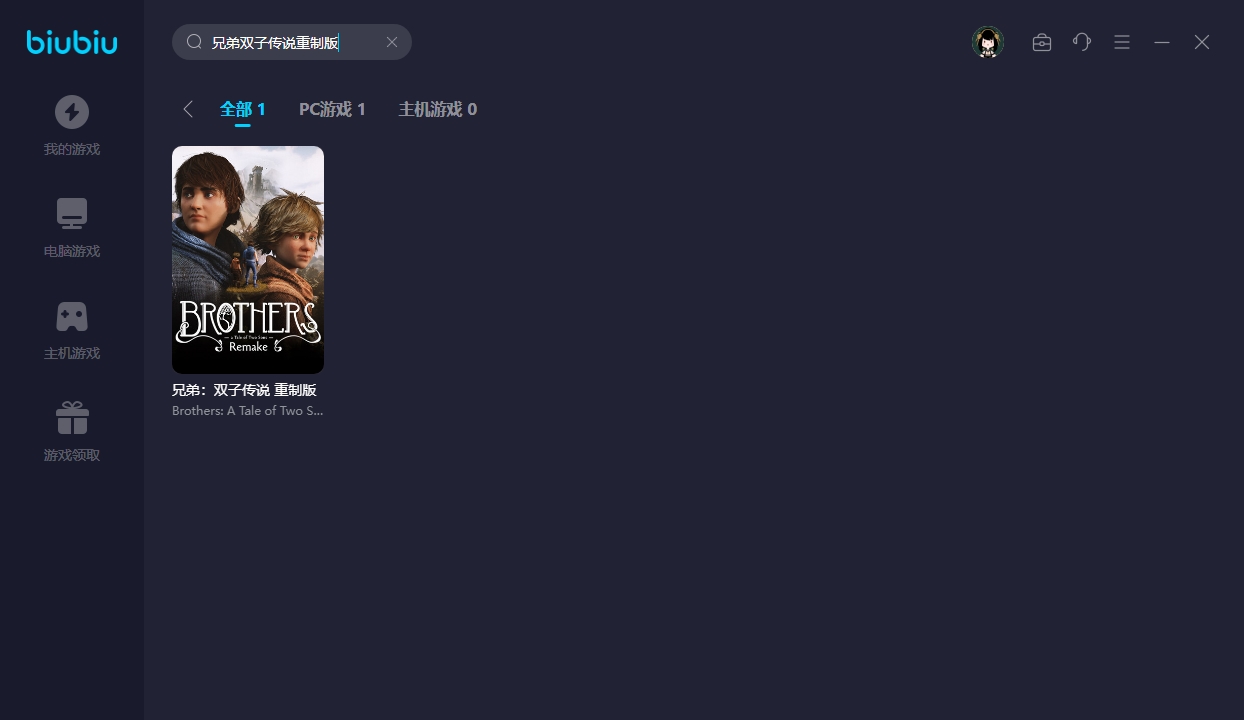The image size is (1244, 720).
Task: Minimize the biubiu window
Action: tap(1162, 42)
